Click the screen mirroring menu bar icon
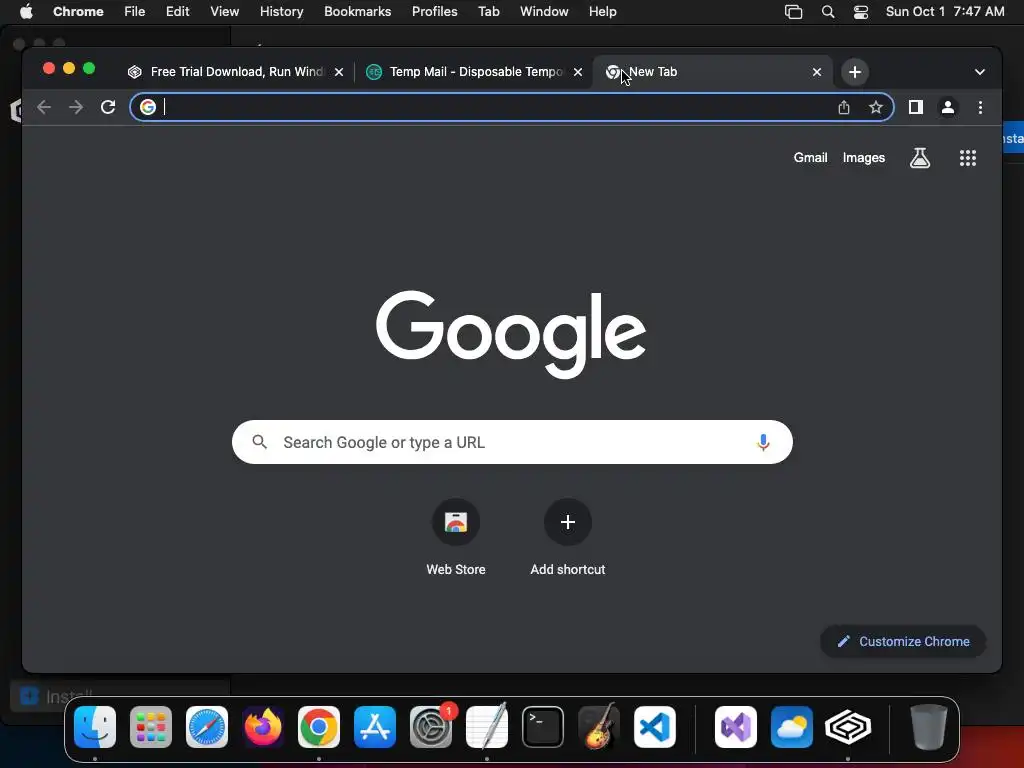This screenshot has height=768, width=1024. [793, 12]
